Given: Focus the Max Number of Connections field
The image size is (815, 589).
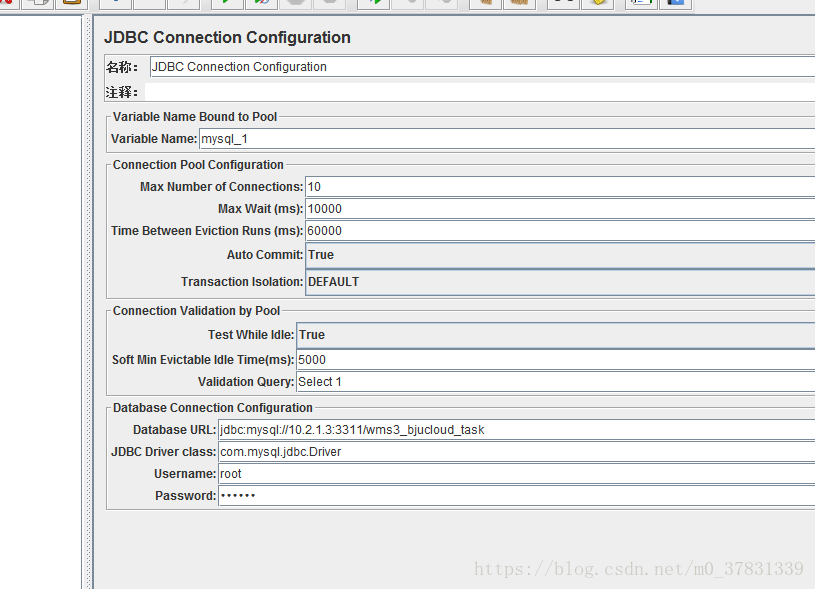Looking at the screenshot, I should click(x=560, y=187).
